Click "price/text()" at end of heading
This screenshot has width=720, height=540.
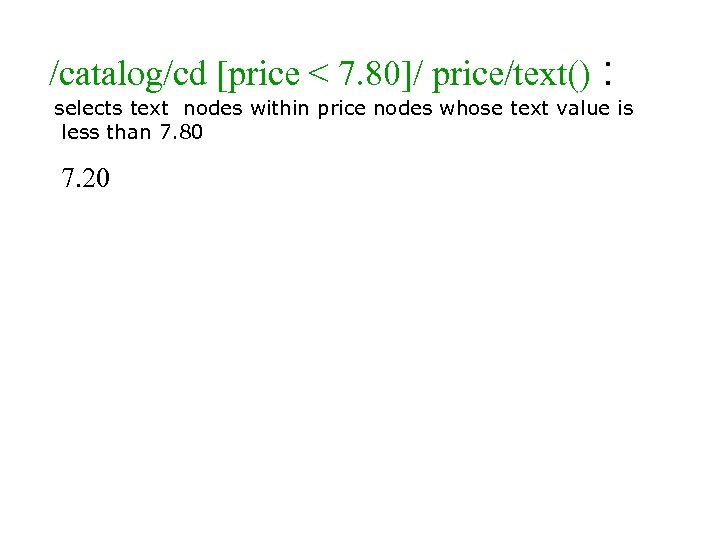click(511, 73)
